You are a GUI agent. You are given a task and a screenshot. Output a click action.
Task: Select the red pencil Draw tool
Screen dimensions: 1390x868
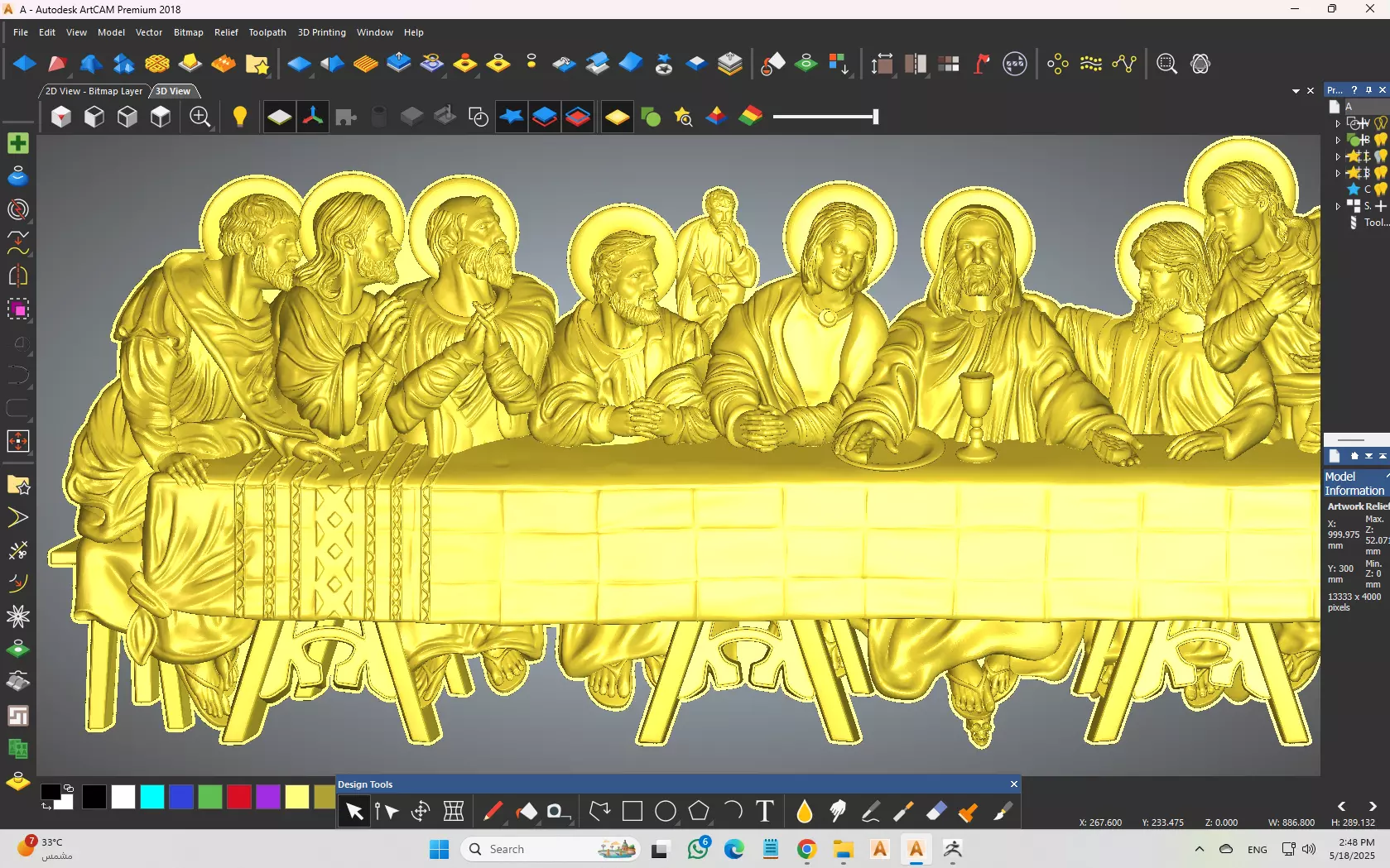[493, 812]
